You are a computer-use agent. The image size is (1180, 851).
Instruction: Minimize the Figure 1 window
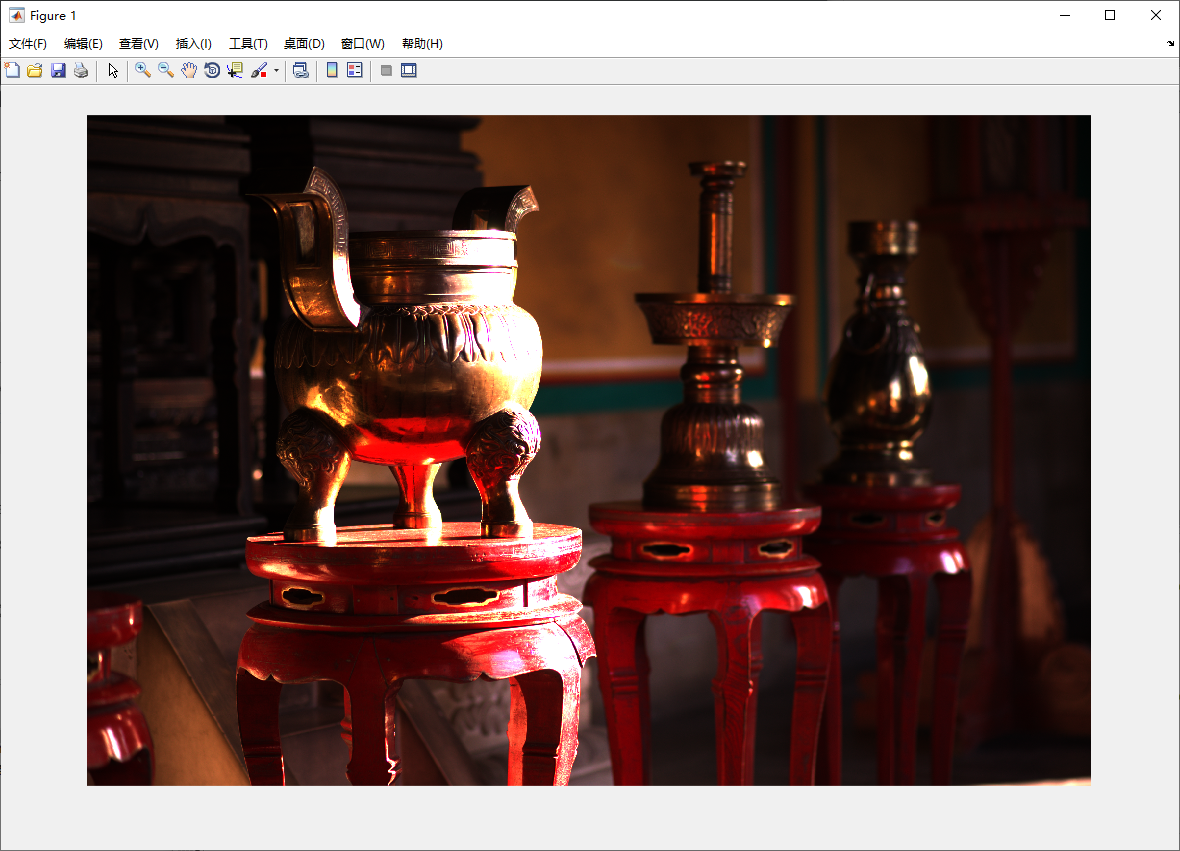1065,15
